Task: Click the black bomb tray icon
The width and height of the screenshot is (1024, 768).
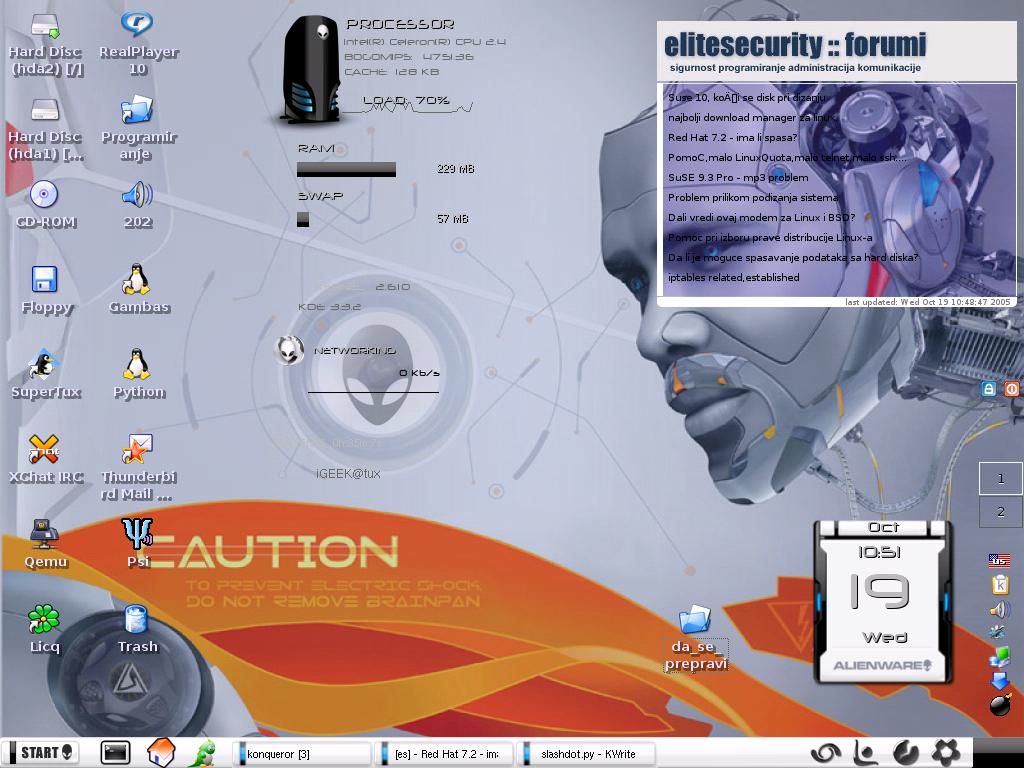Action: [x=1000, y=705]
